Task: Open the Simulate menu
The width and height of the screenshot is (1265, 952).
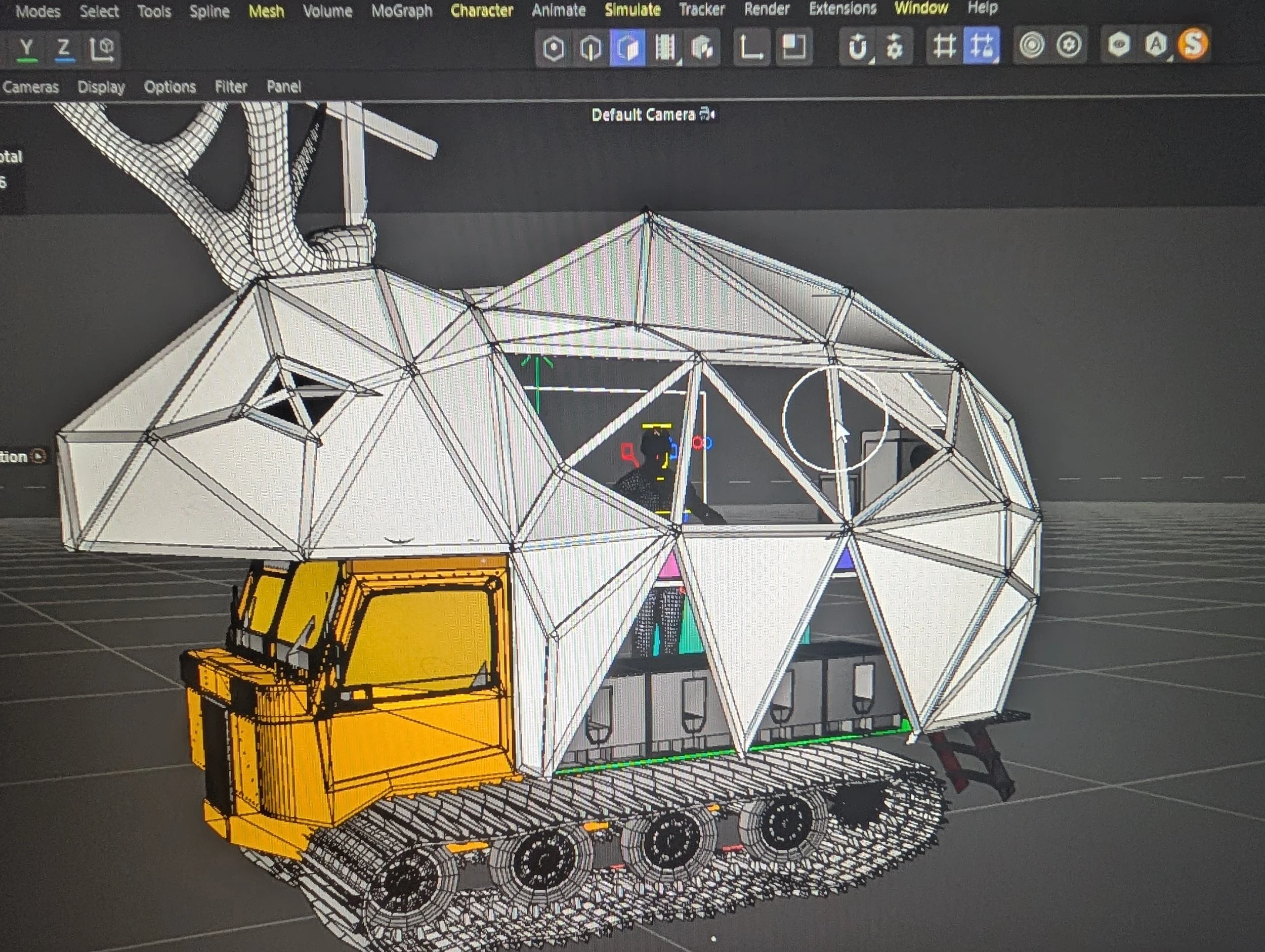Action: click(x=632, y=10)
